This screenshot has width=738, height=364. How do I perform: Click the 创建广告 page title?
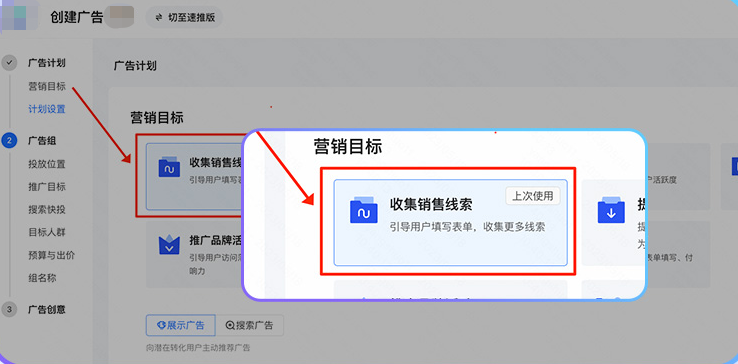click(x=76, y=17)
